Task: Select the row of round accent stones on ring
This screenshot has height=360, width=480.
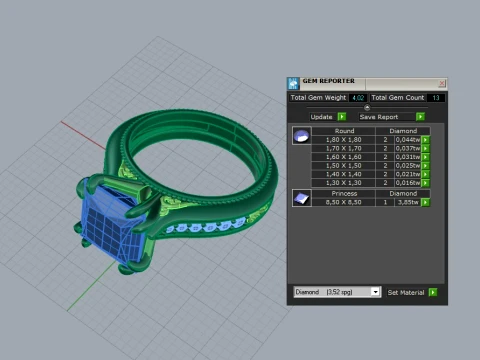Action: 206,226
